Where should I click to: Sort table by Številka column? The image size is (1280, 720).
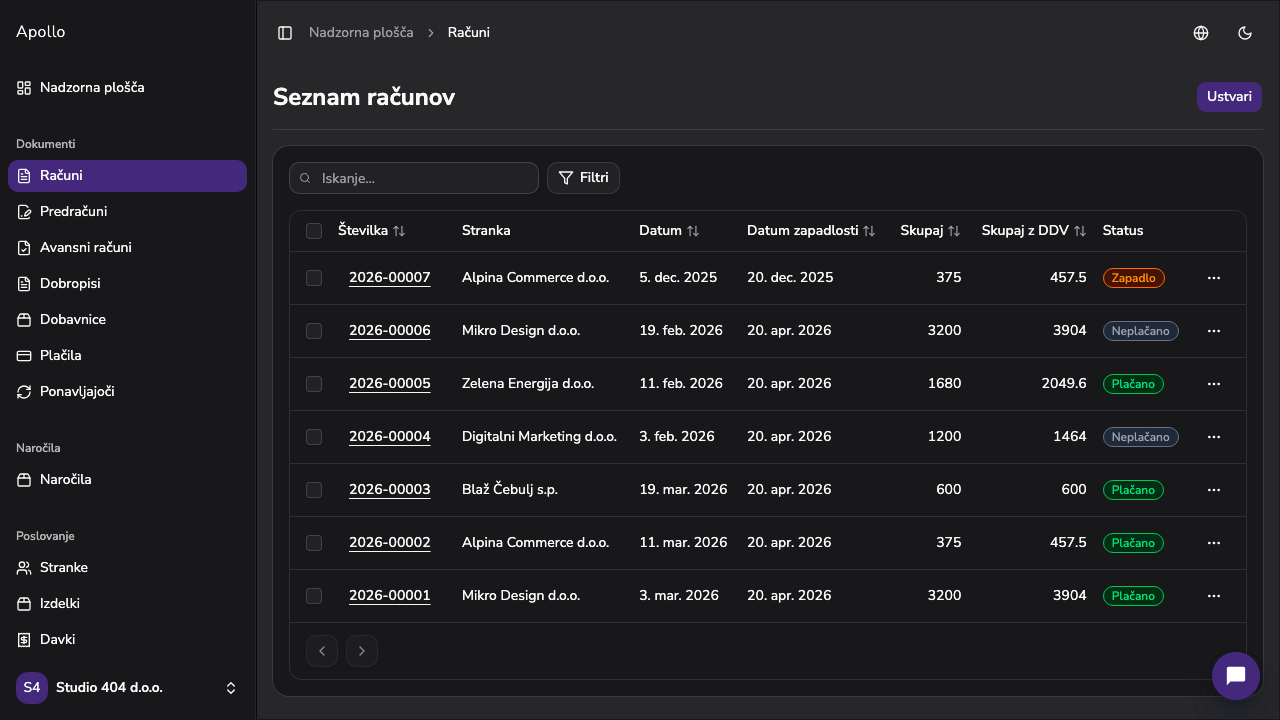[372, 231]
